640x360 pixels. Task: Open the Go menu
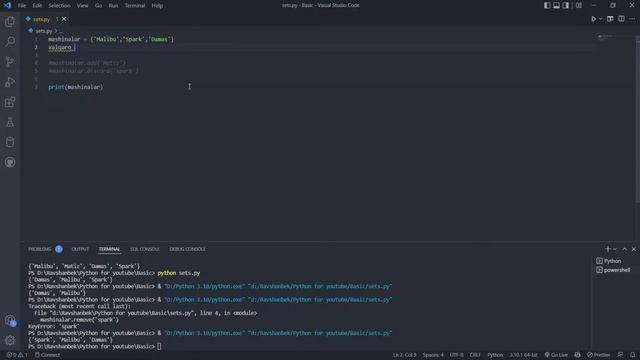coord(98,6)
